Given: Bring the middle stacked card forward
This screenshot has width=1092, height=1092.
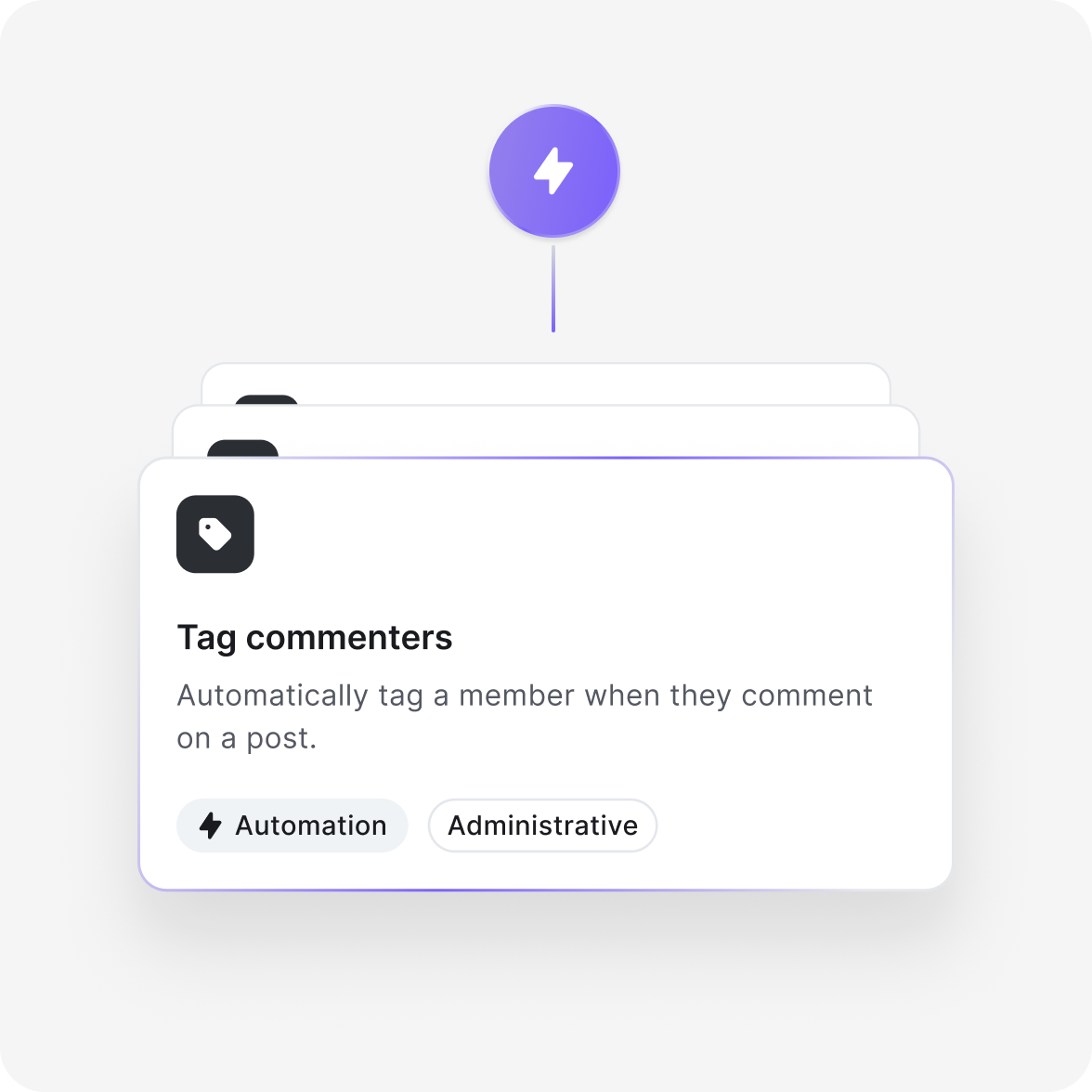Looking at the screenshot, I should pos(546,431).
